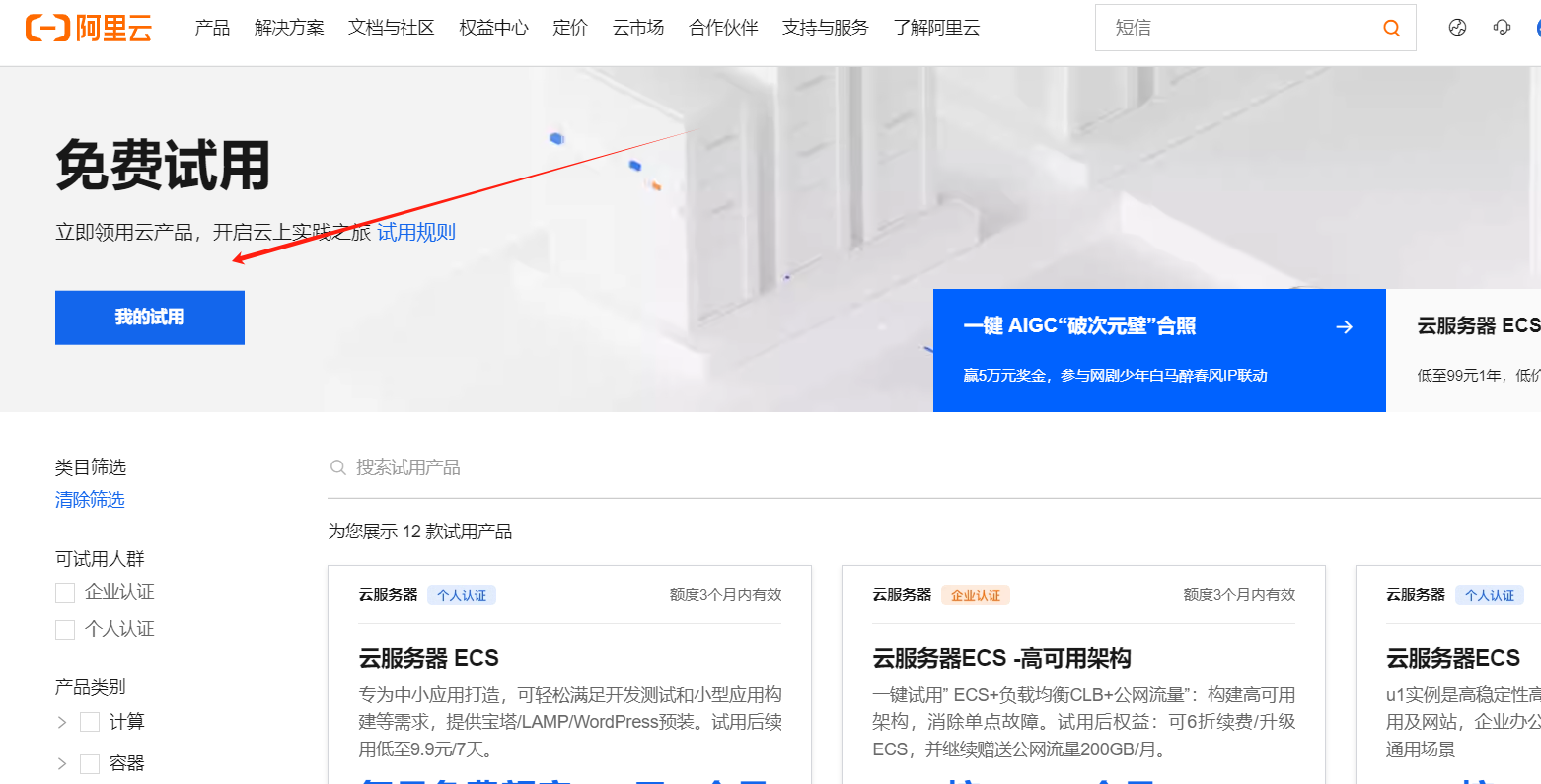Click the 个人认证 tag on 云服务器 ECS card
This screenshot has width=1541, height=784.
(x=462, y=595)
